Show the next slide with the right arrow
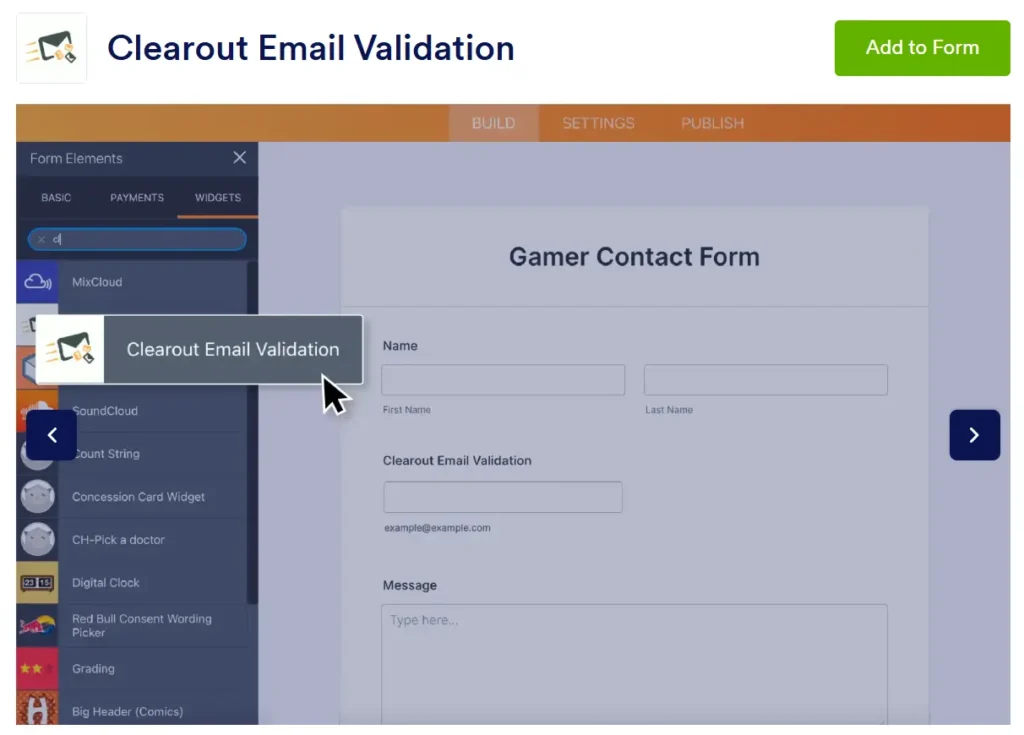This screenshot has width=1024, height=735. [974, 435]
